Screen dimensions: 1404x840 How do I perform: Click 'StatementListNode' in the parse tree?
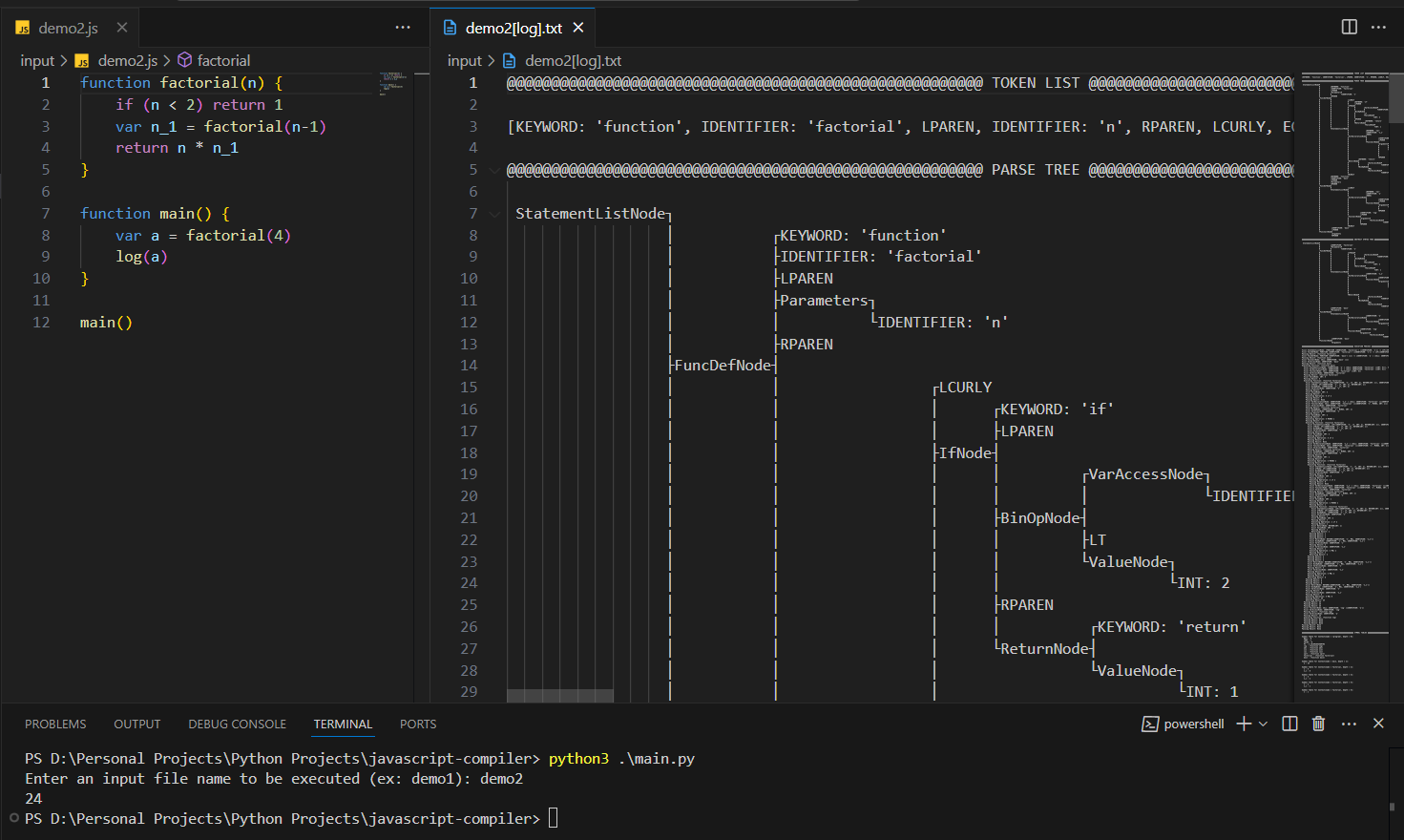click(x=590, y=214)
